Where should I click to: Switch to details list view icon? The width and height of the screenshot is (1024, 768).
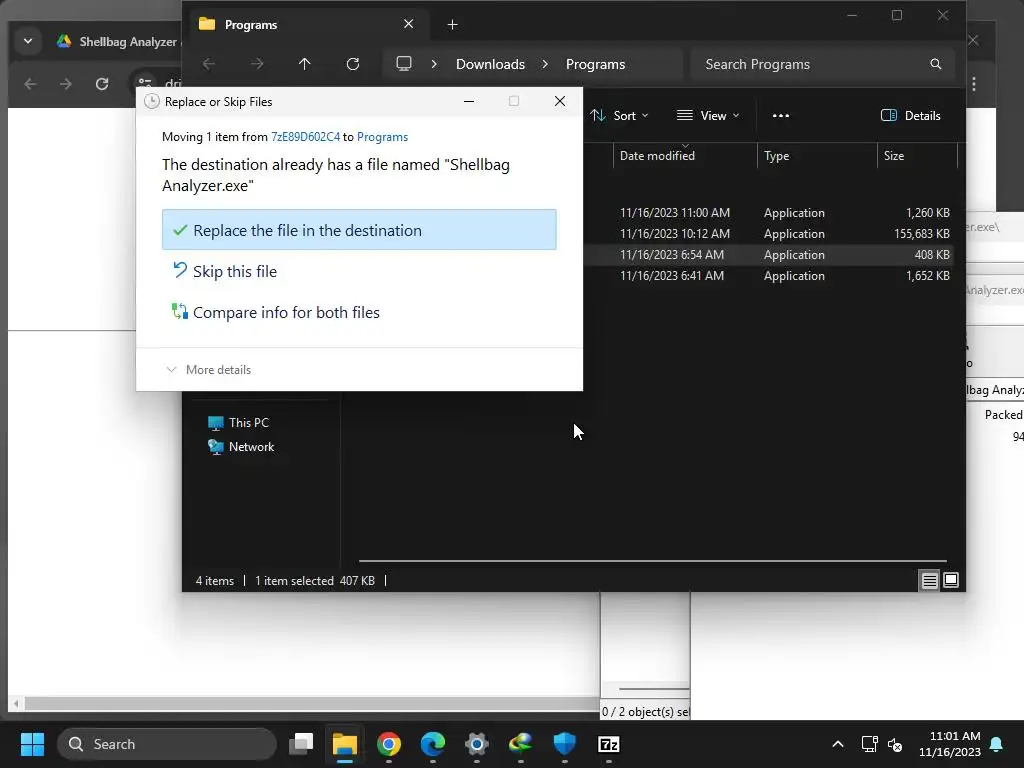tap(929, 580)
